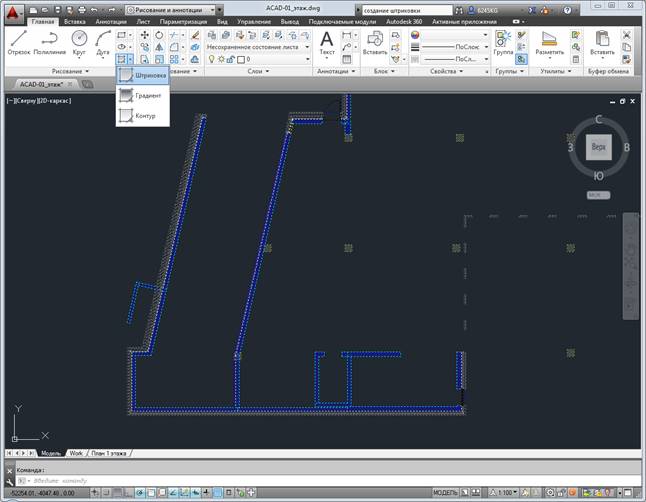Open the layer state Несохраненное состояние листа dropdown
The height and width of the screenshot is (502, 646).
pyautogui.click(x=258, y=47)
